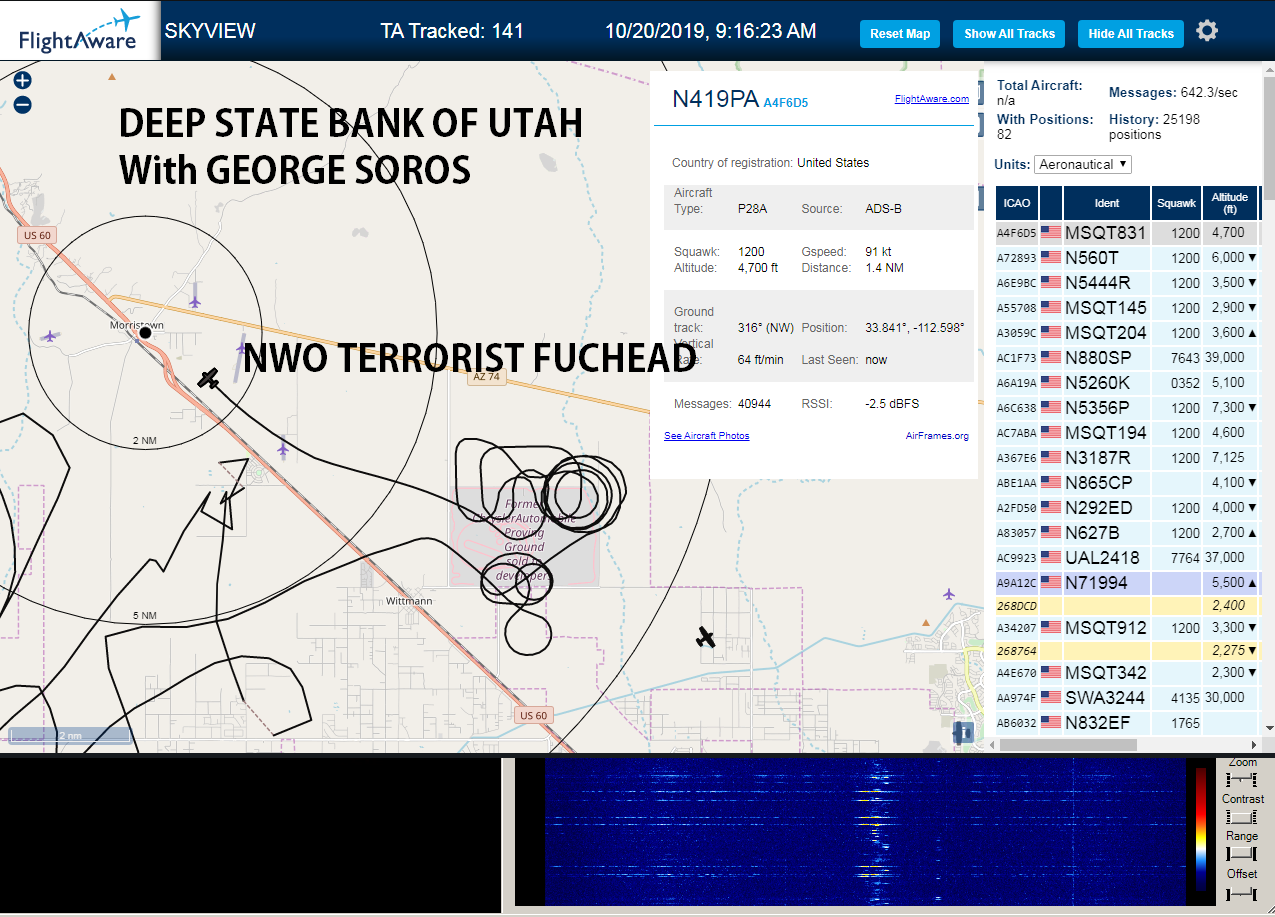Select the N865CP aircraft row

1127,483
